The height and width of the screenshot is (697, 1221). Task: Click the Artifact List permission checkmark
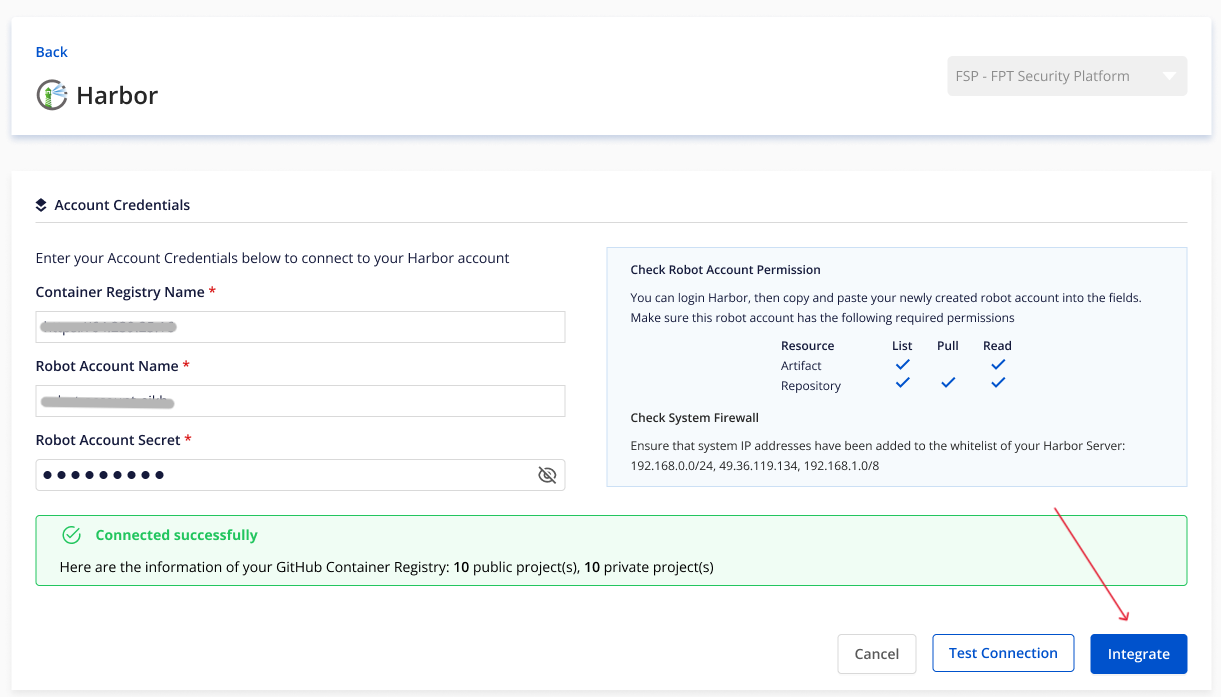tap(902, 365)
